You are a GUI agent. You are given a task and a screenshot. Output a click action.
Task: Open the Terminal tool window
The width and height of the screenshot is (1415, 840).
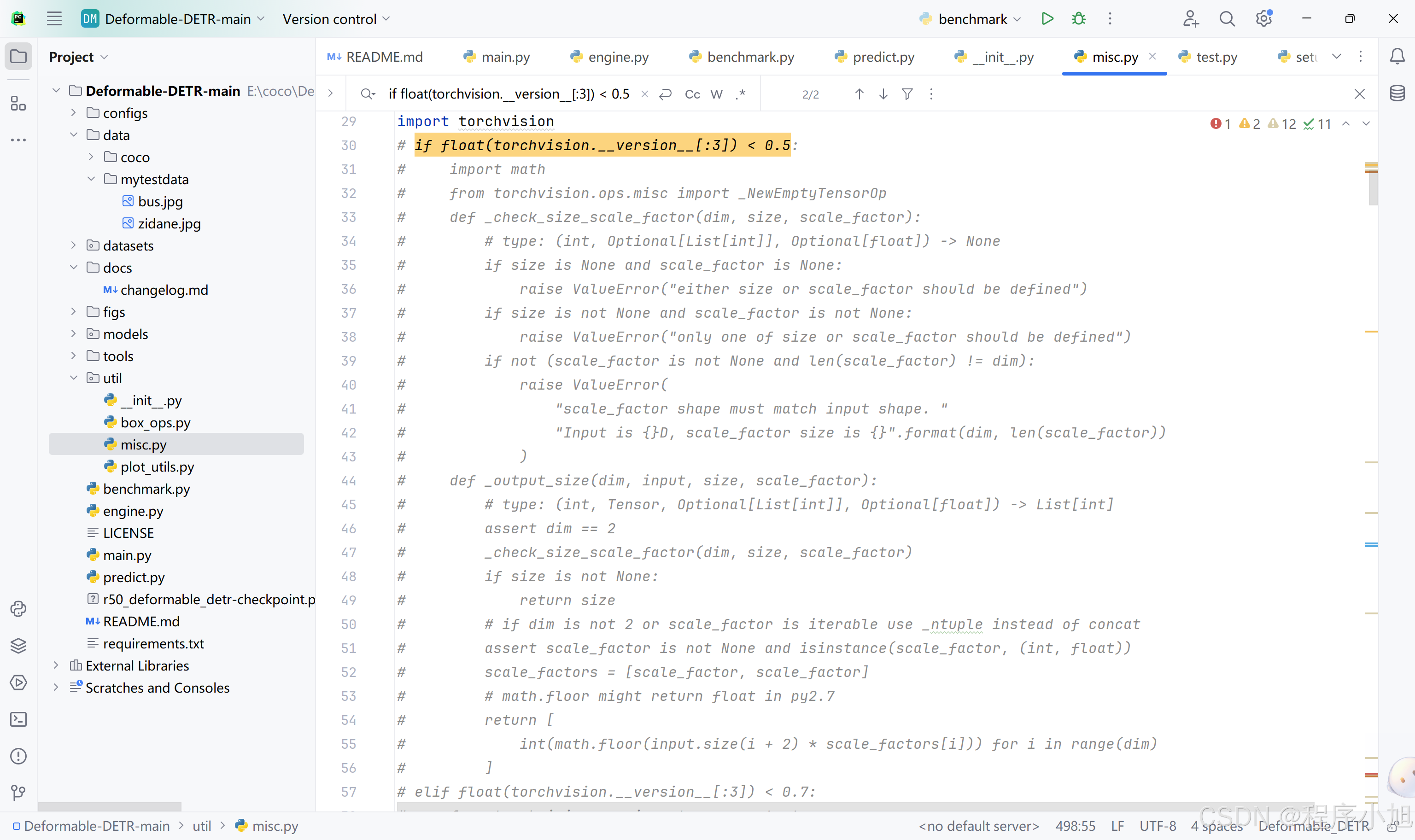click(x=18, y=719)
